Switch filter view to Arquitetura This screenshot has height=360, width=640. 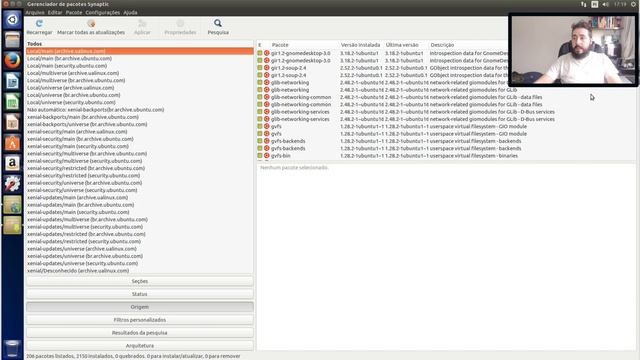140,346
